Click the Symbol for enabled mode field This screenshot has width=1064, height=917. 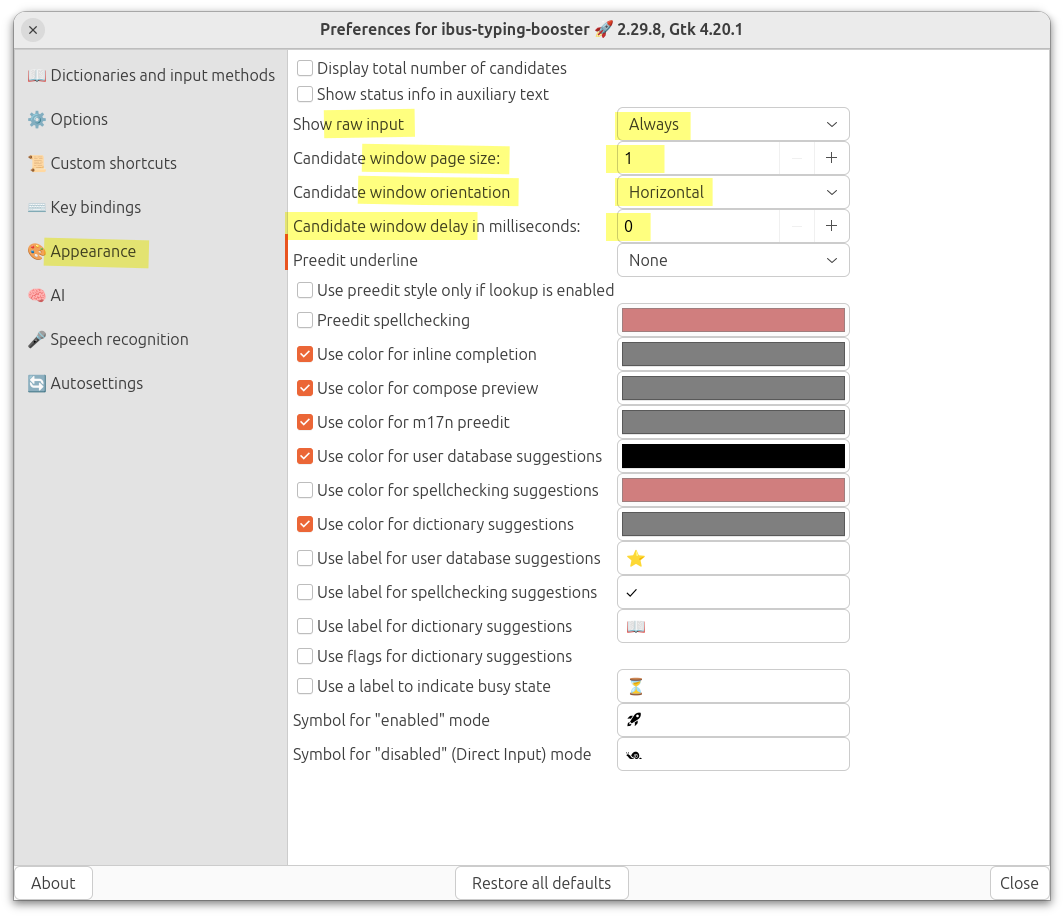pyautogui.click(x=733, y=720)
